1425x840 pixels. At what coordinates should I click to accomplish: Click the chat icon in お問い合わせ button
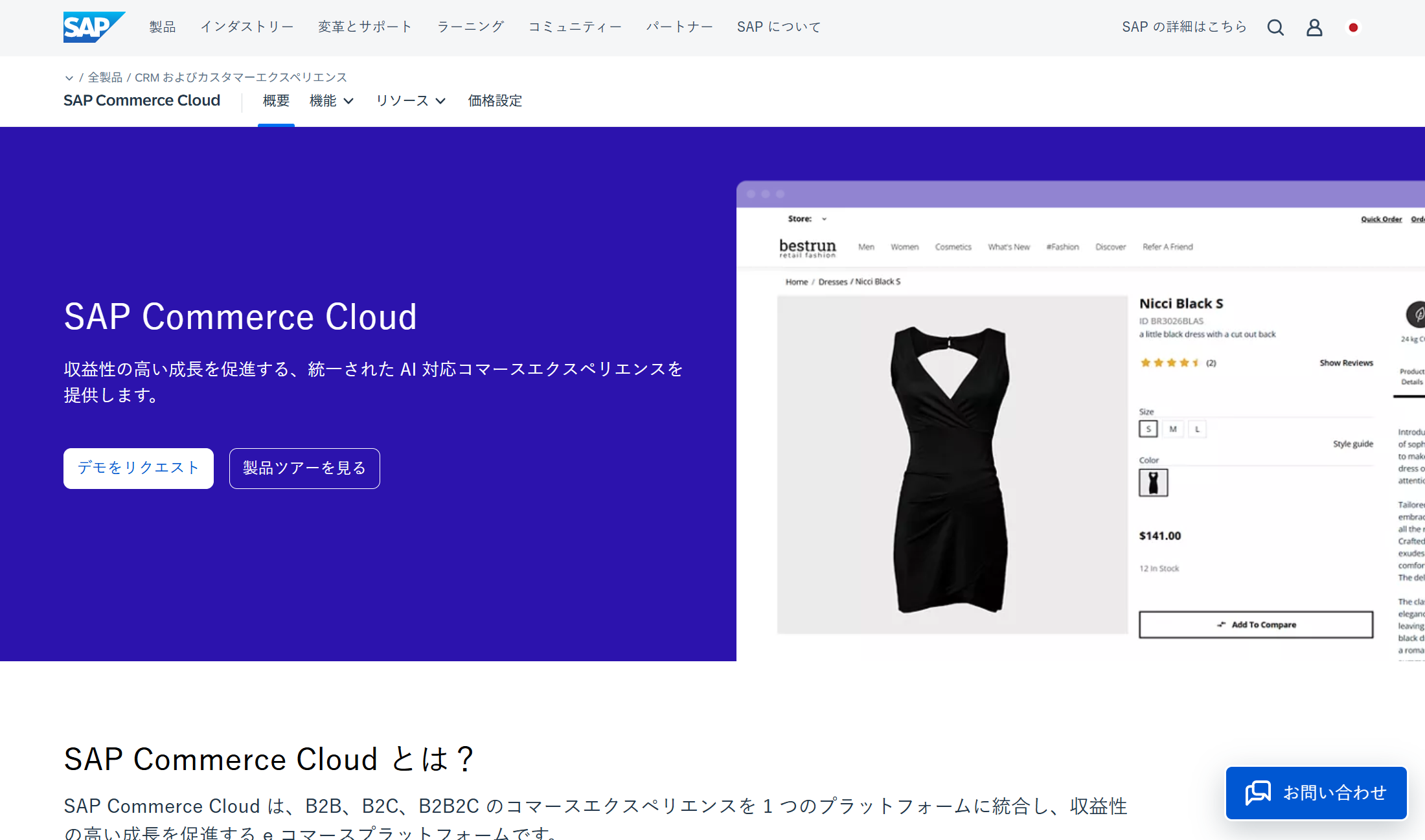[x=1257, y=793]
